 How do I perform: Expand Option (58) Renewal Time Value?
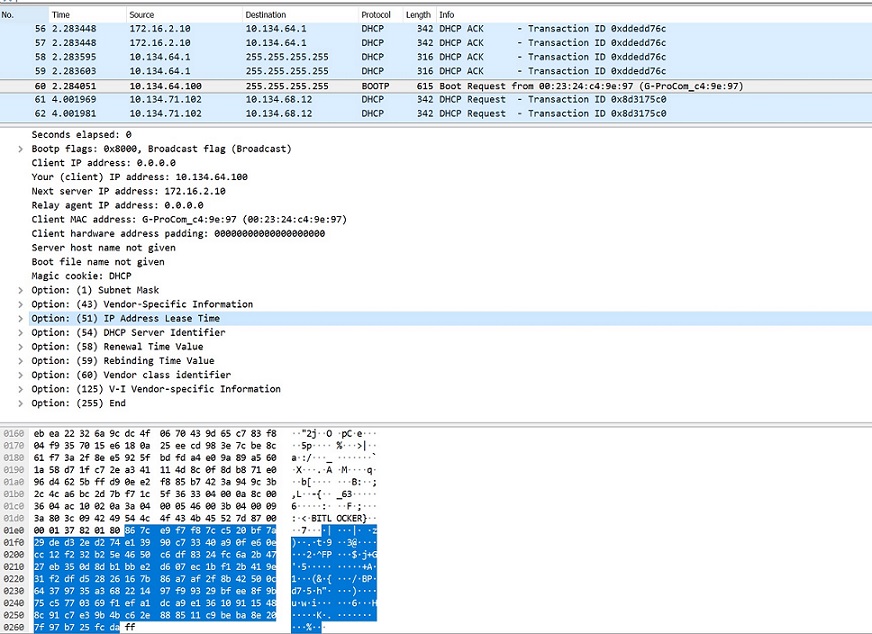tap(20, 347)
